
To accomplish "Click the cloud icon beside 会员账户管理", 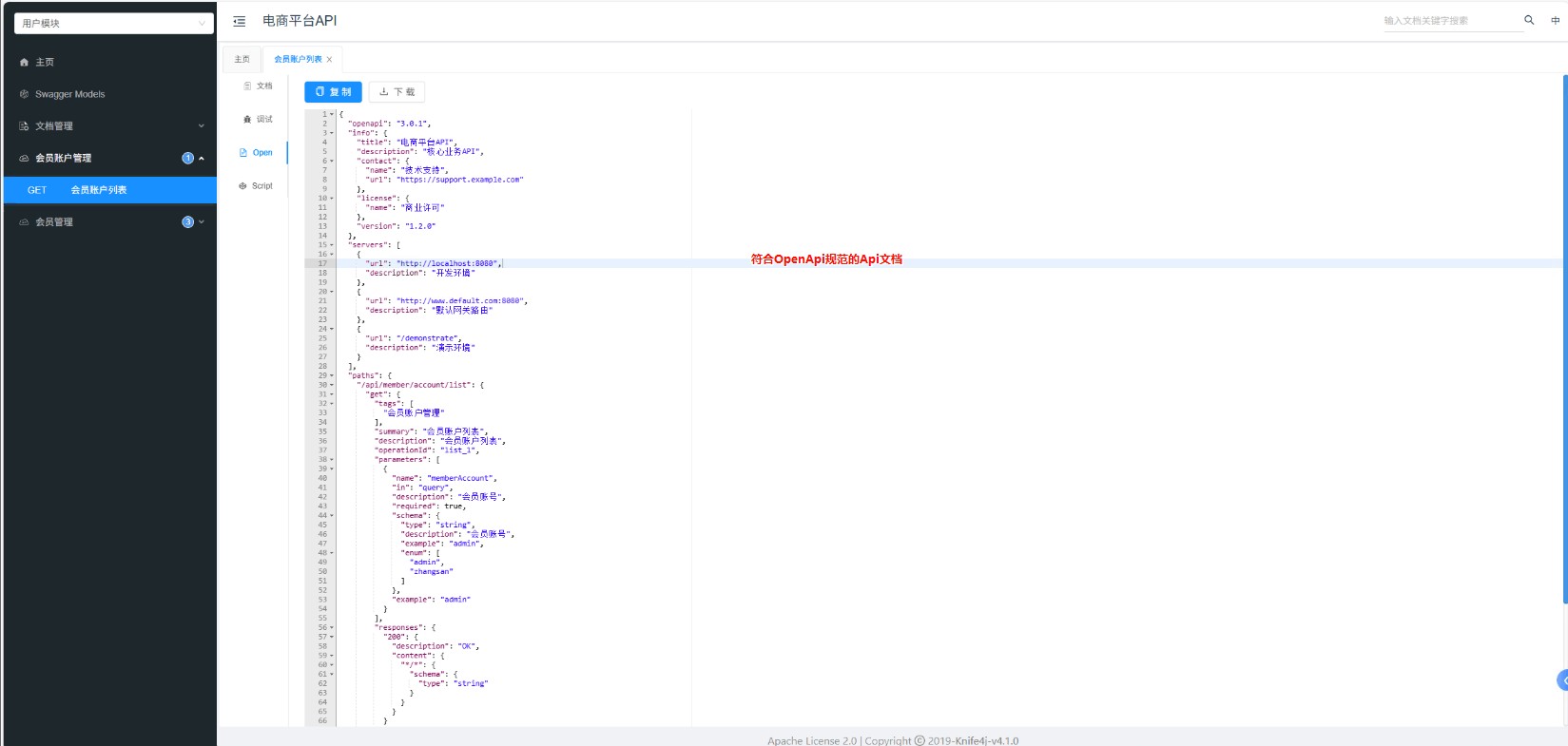I will [x=24, y=159].
